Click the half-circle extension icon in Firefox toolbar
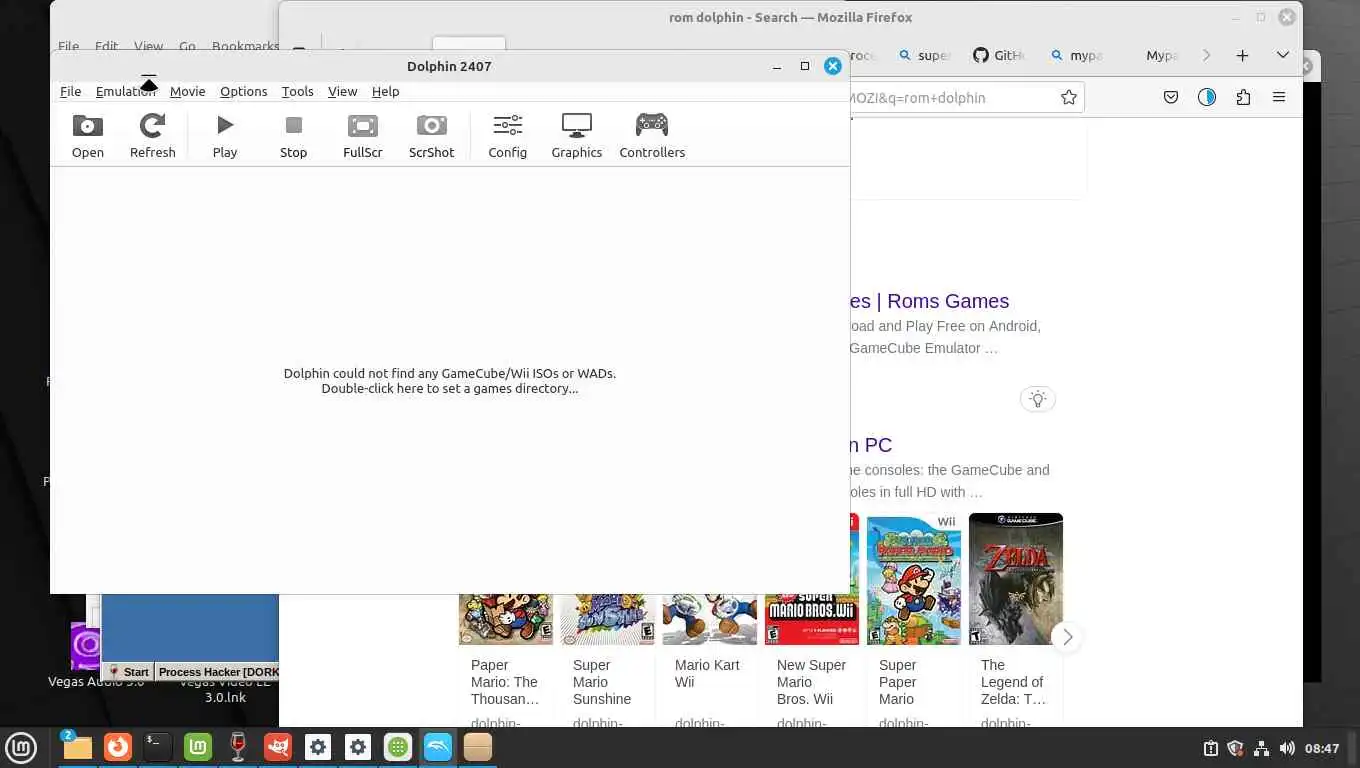This screenshot has width=1360, height=768. click(1207, 97)
